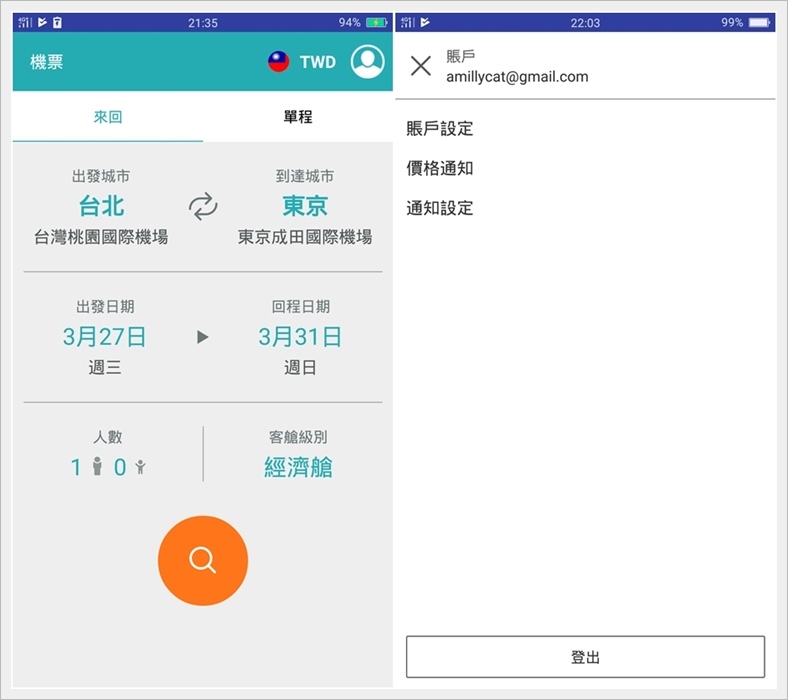Click the arrow between the dates
The image size is (788, 700).
pyautogui.click(x=203, y=337)
